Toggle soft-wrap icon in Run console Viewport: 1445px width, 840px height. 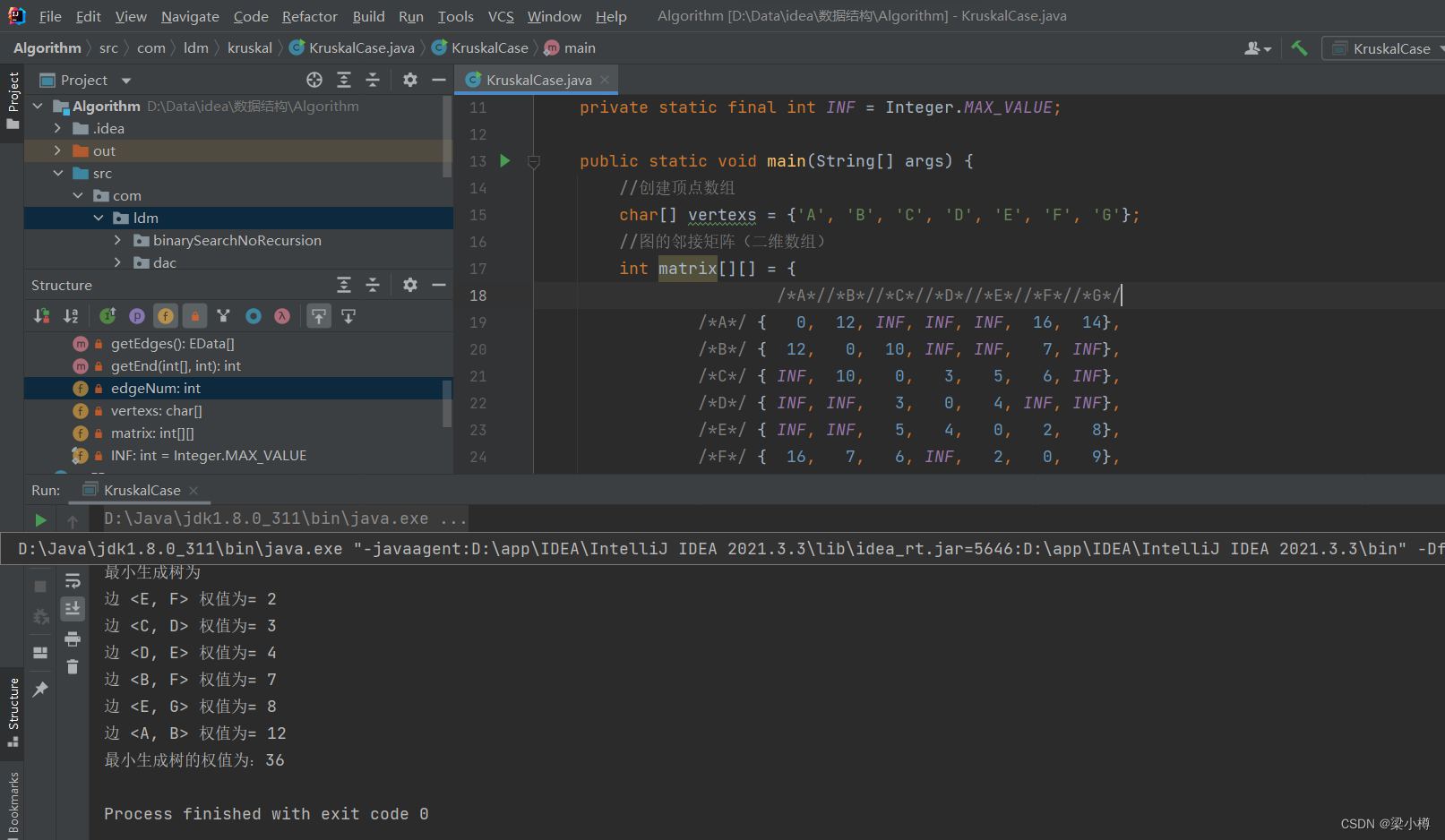[73, 581]
